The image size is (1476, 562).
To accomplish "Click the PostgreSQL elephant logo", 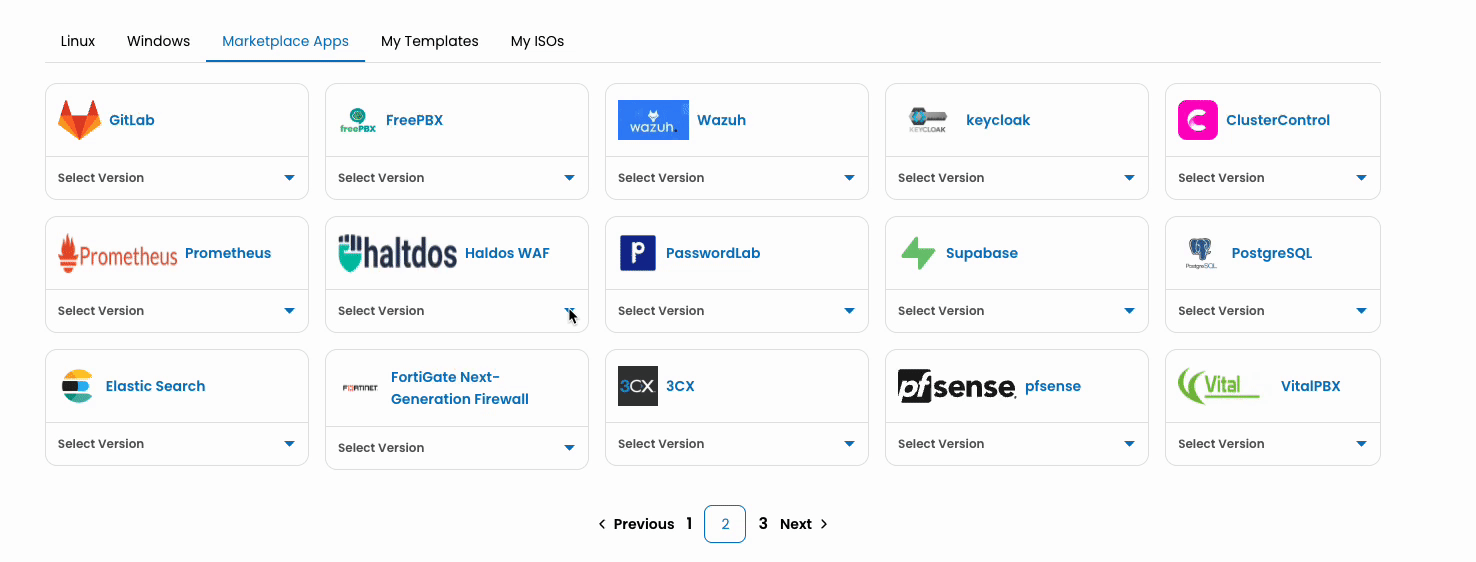I will coord(1201,253).
